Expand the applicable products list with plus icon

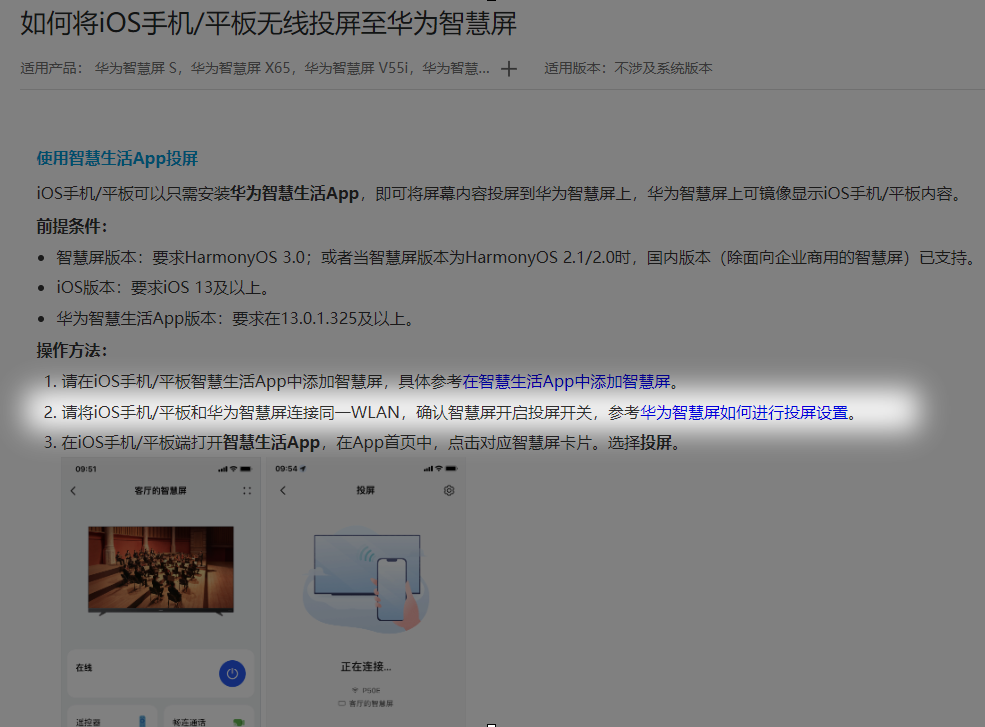509,68
